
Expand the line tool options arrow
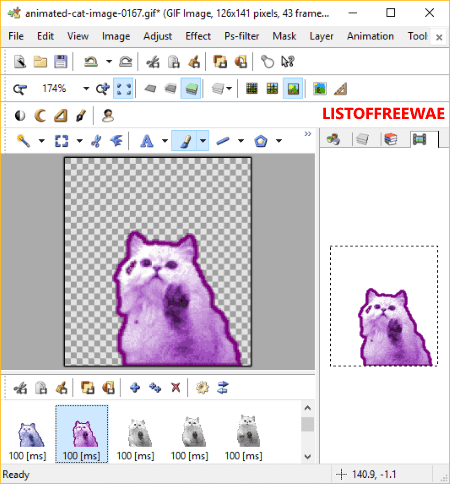tap(241, 141)
